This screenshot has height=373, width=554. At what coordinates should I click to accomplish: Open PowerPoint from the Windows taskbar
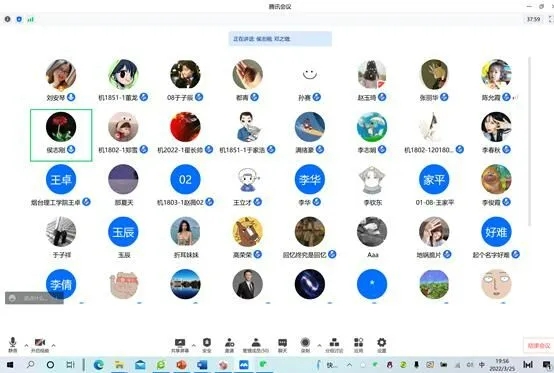pos(182,365)
